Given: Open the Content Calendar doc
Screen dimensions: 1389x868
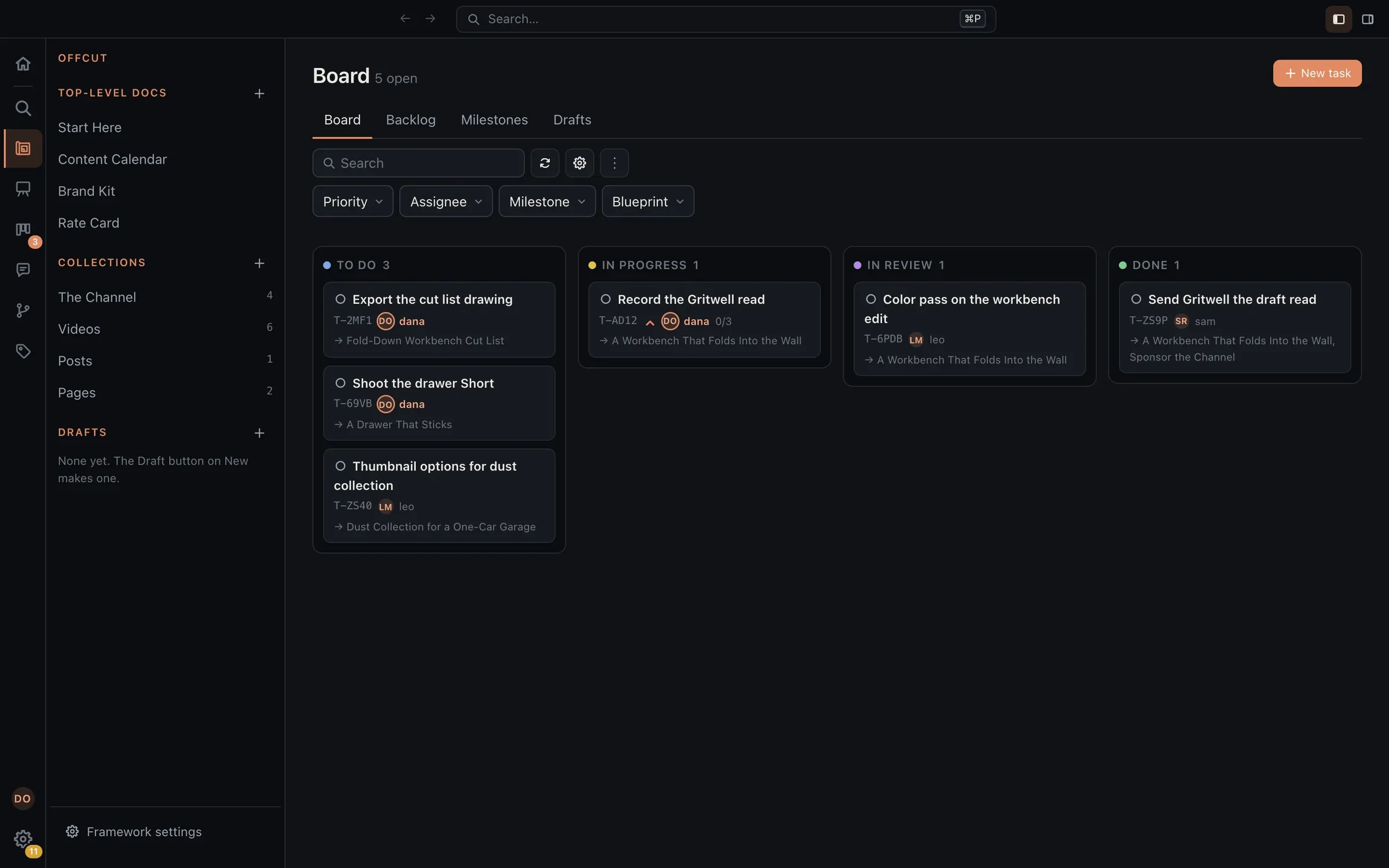Looking at the screenshot, I should point(112,159).
